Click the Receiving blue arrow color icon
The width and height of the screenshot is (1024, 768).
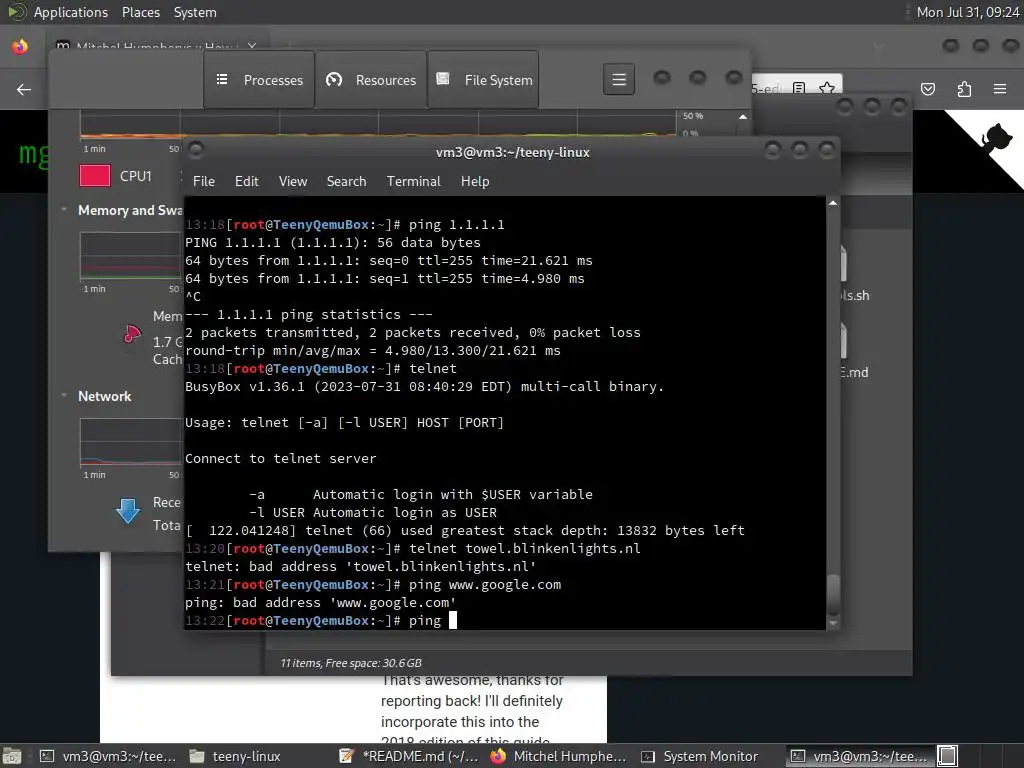(128, 511)
